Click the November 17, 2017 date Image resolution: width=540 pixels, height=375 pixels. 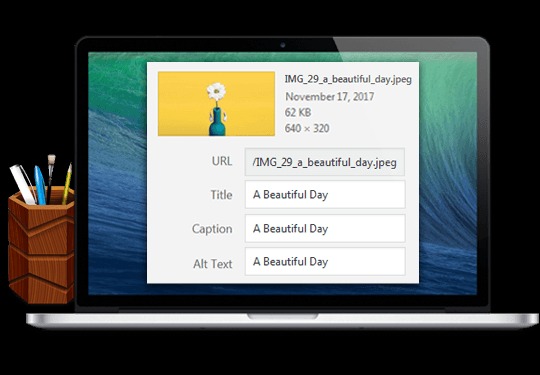pos(330,96)
